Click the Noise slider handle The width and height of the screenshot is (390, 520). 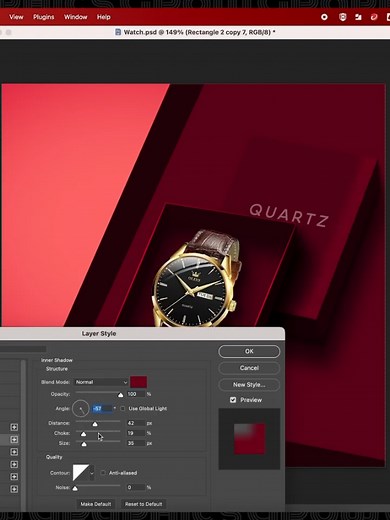(x=75, y=488)
